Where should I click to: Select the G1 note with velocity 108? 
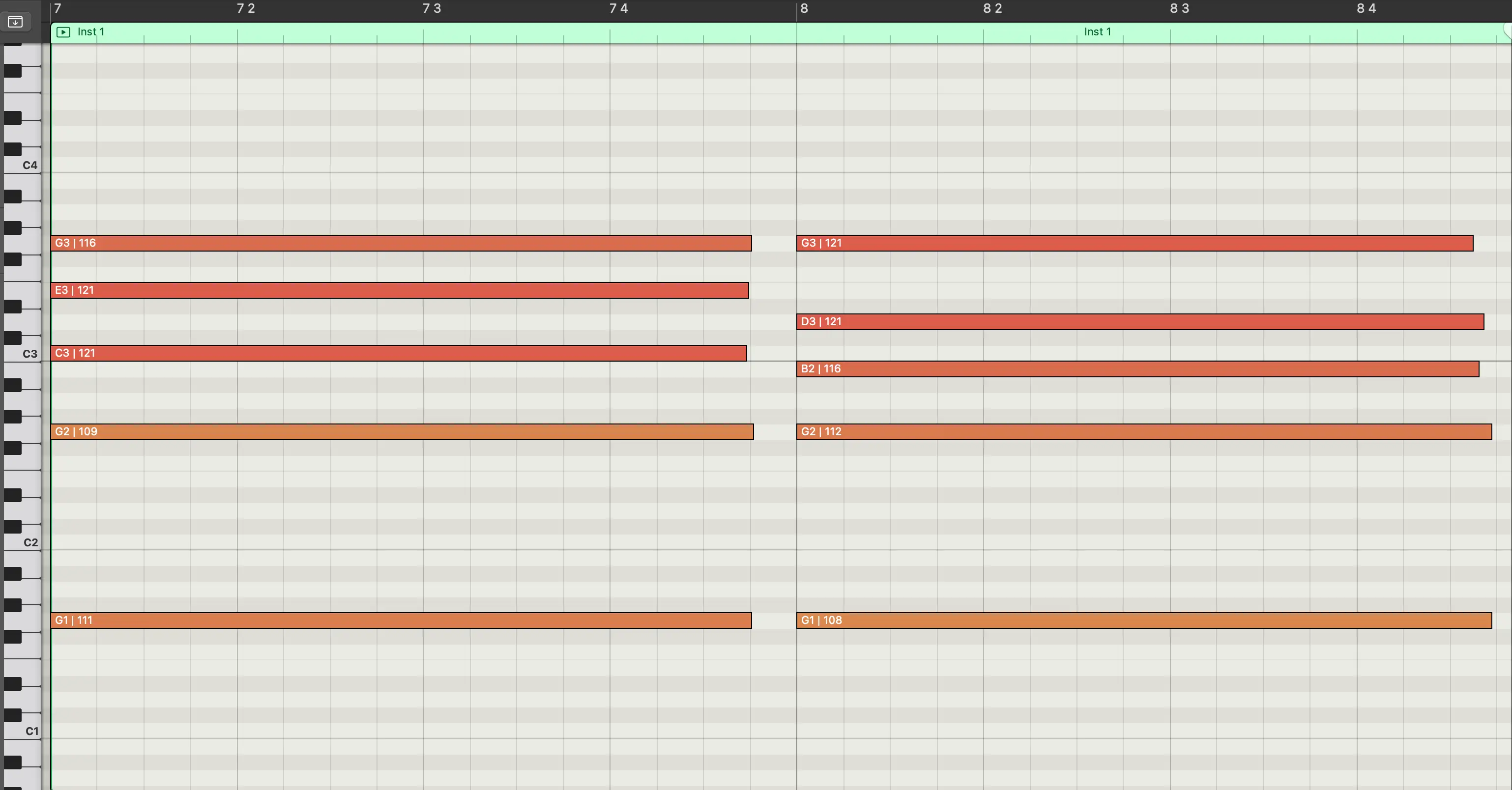click(1143, 621)
